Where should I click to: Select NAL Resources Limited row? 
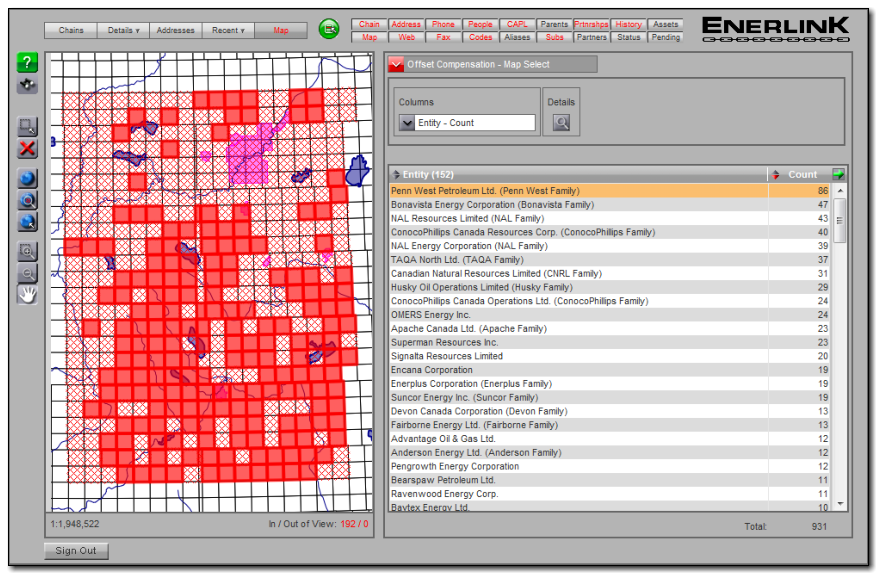tap(611, 219)
